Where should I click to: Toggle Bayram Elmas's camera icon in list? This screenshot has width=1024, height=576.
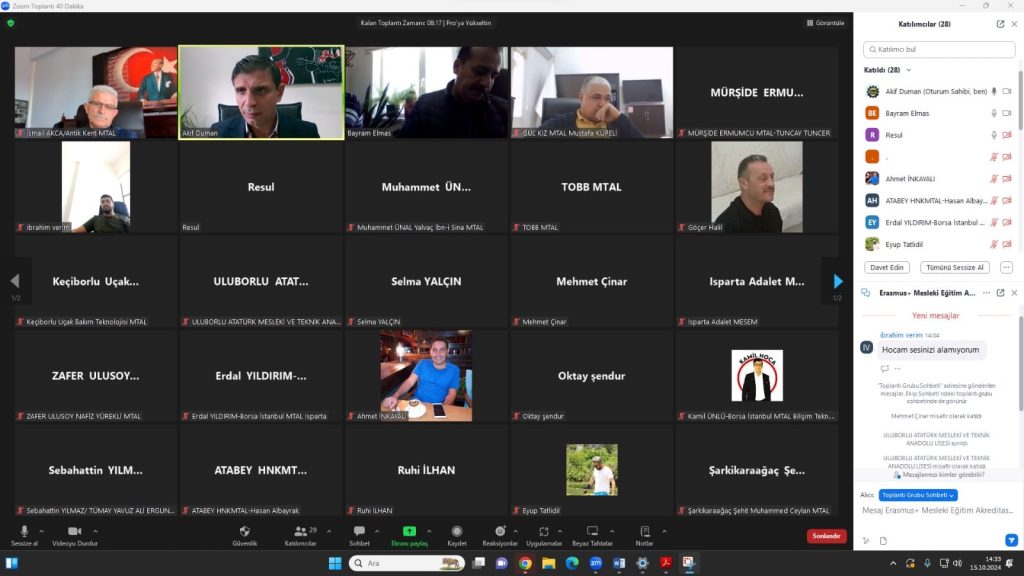click(x=1007, y=113)
